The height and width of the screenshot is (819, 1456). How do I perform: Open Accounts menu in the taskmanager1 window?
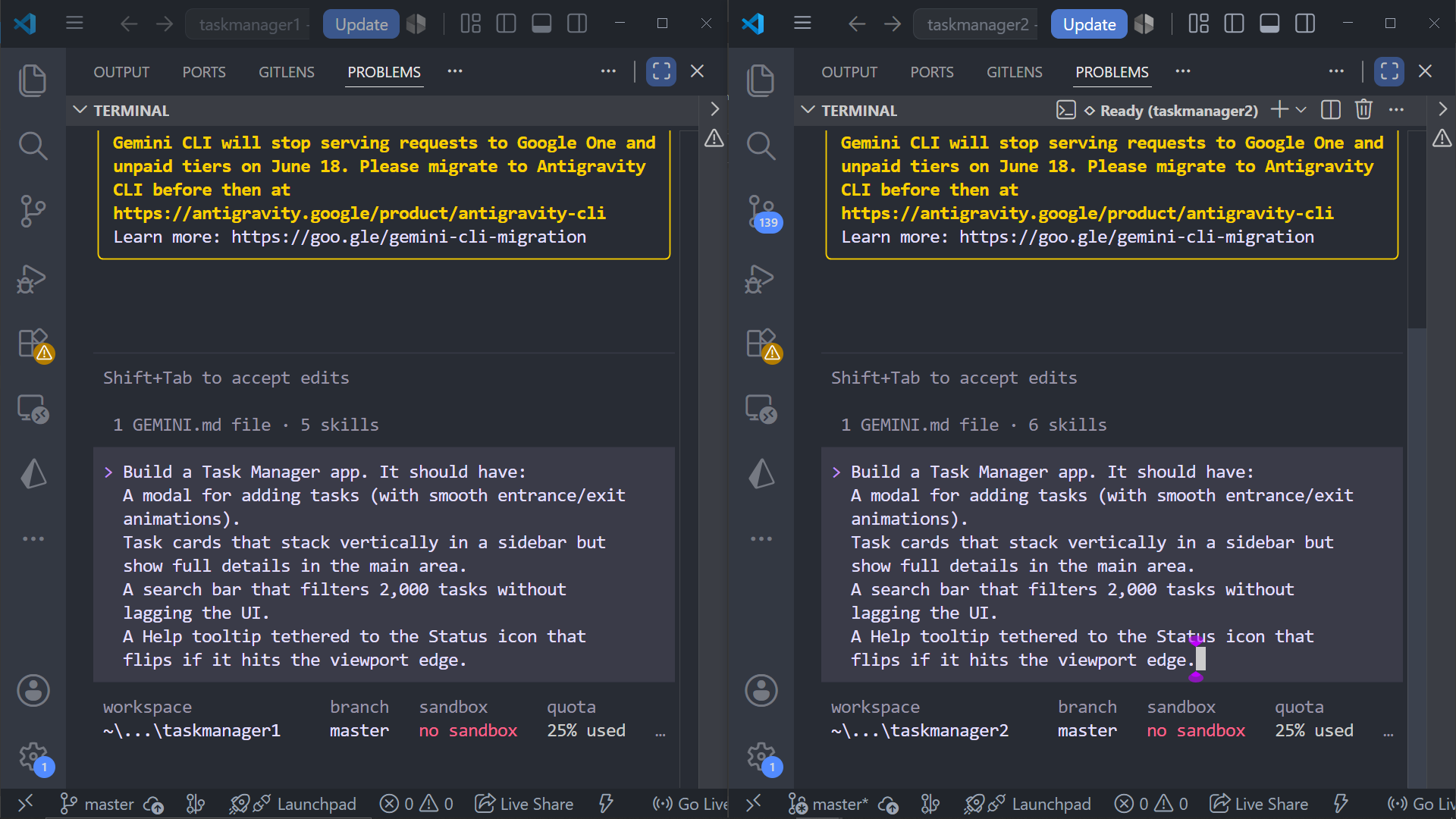pos(33,691)
